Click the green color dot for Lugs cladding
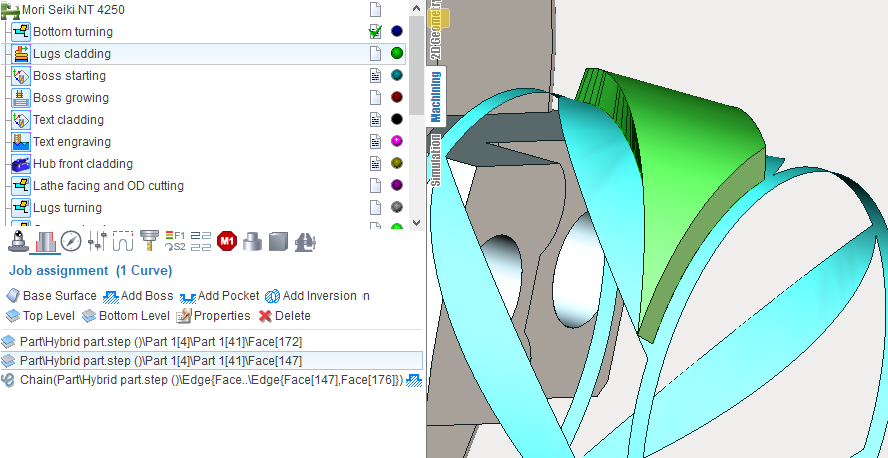Viewport: 888px width, 458px height. tap(397, 54)
